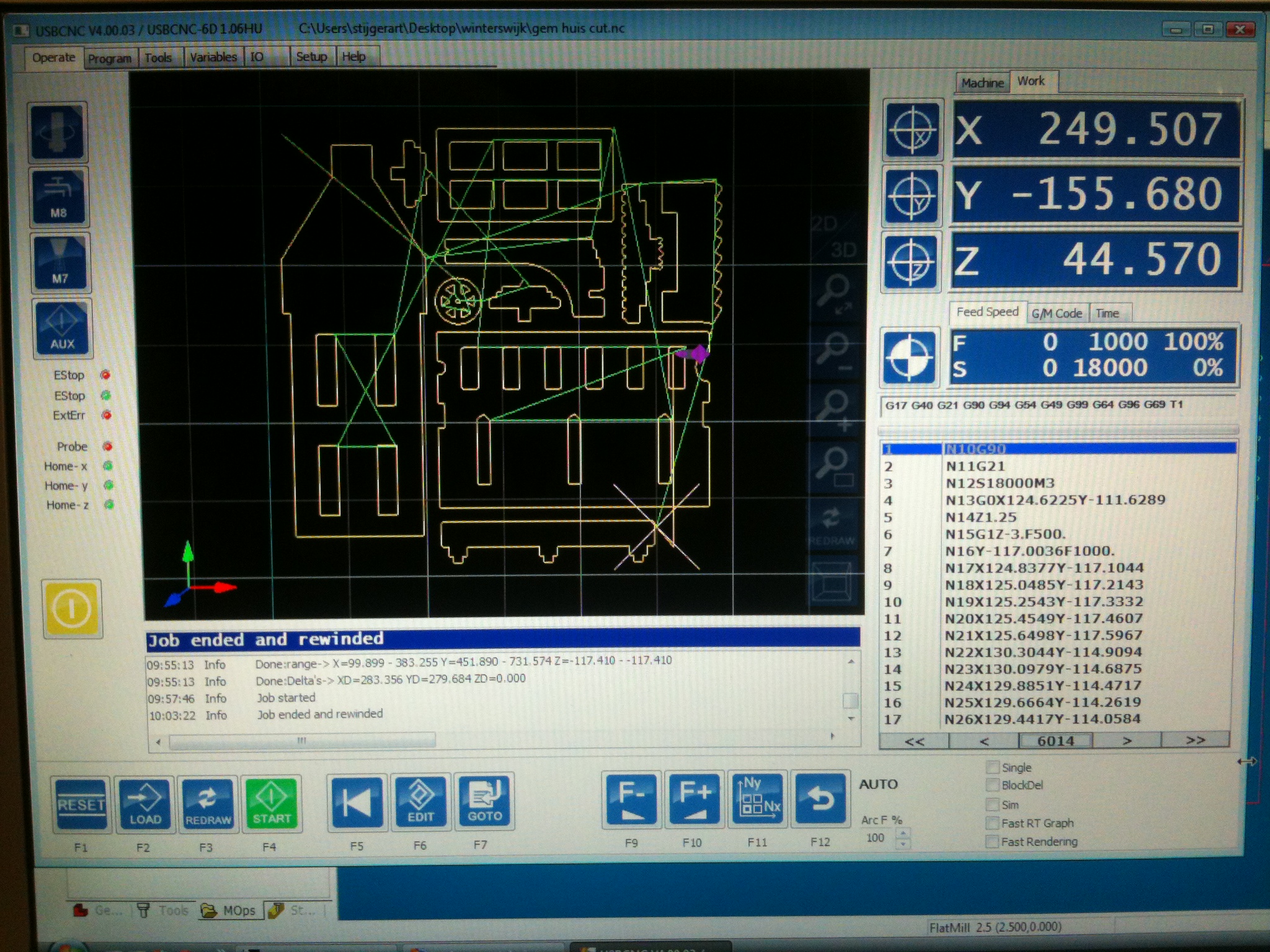The height and width of the screenshot is (952, 1270).
Task: Click the return arrow F12 icon
Action: click(820, 798)
